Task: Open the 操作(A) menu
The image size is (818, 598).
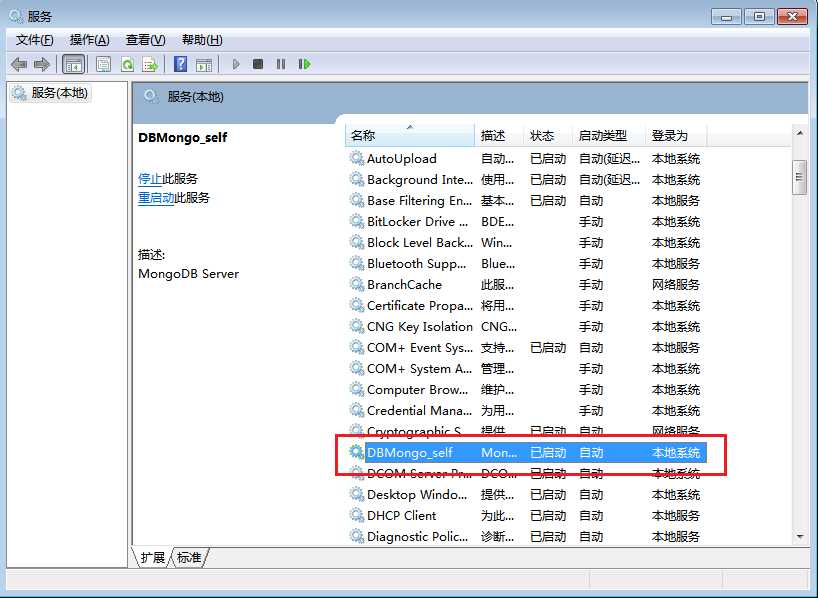Action: [x=90, y=40]
